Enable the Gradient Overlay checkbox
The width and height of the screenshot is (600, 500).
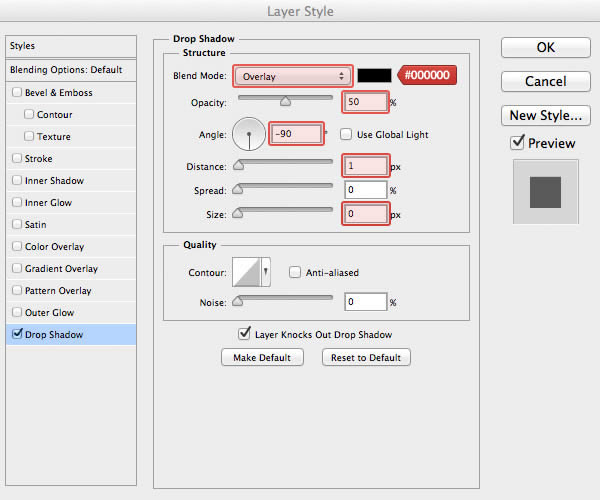[x=17, y=268]
